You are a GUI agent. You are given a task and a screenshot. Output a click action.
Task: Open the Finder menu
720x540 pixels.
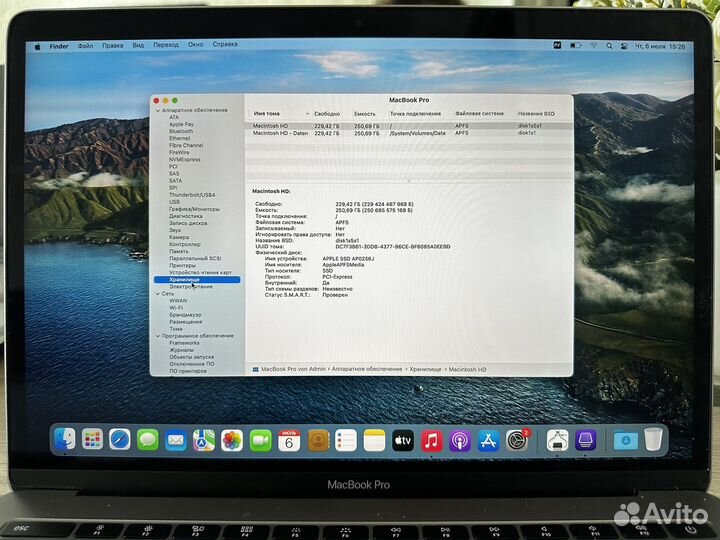(59, 46)
